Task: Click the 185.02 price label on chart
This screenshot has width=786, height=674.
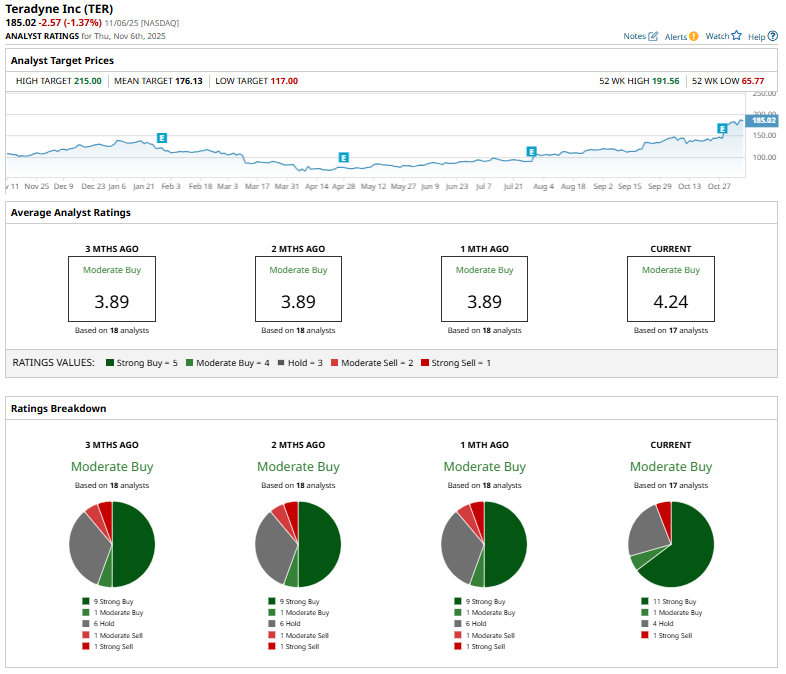Action: point(762,120)
